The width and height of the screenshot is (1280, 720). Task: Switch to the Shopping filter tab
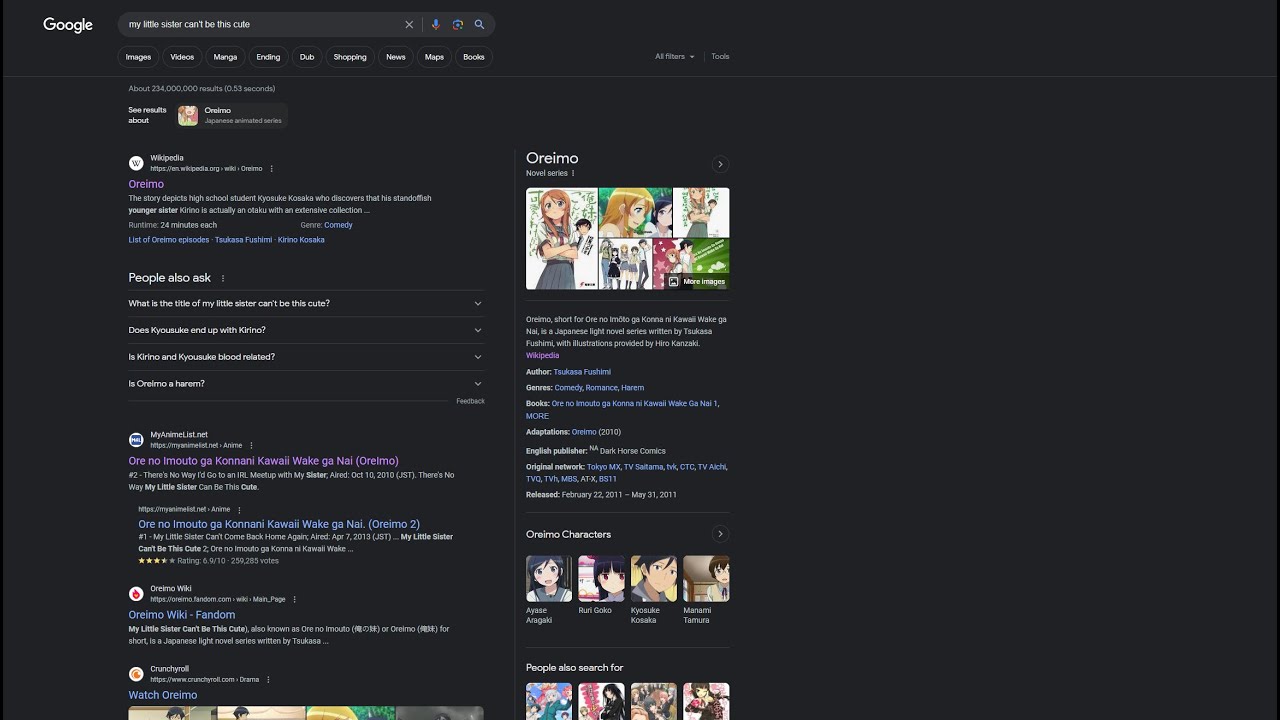[x=350, y=57]
